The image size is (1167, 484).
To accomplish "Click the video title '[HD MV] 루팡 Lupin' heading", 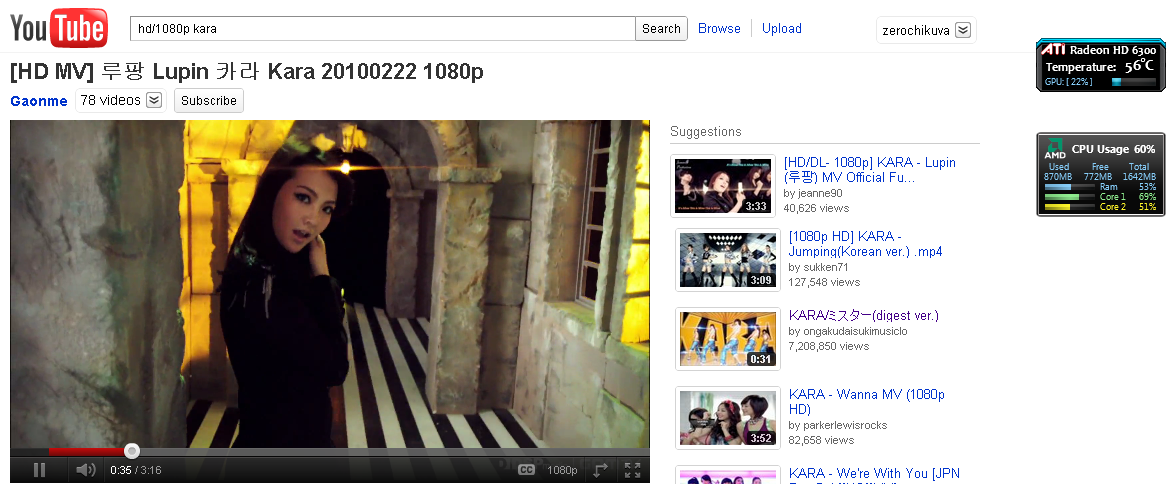I will coord(246,71).
